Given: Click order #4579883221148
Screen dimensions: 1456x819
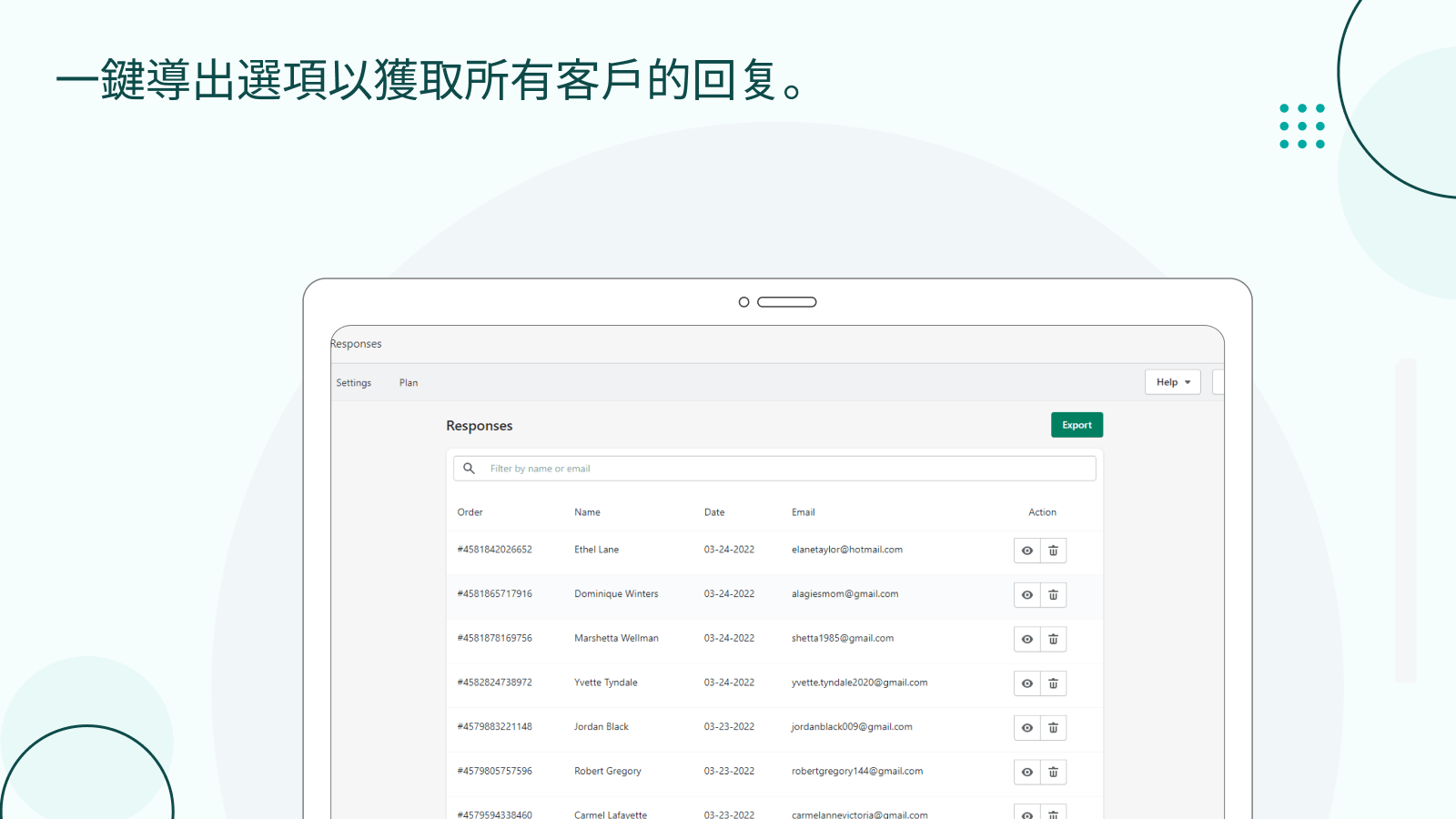Looking at the screenshot, I should (x=494, y=727).
